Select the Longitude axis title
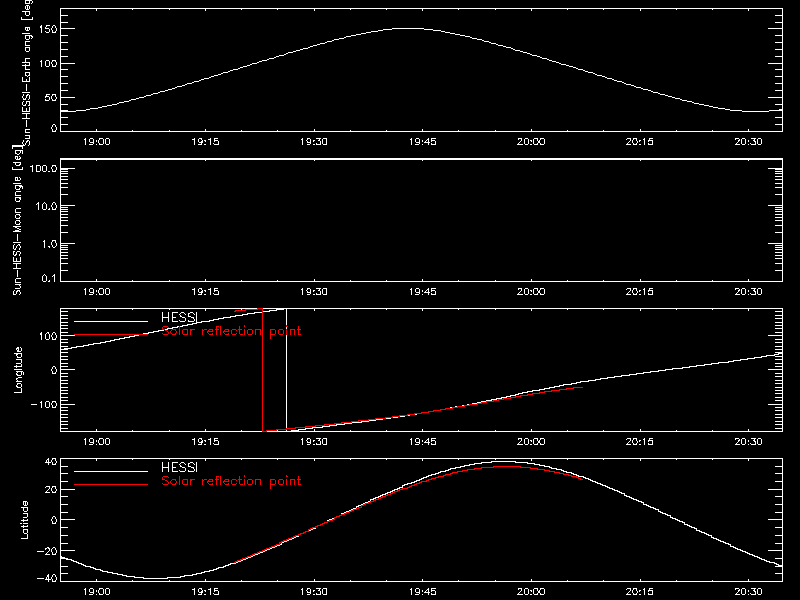Viewport: 800px width, 600px height. tap(18, 370)
